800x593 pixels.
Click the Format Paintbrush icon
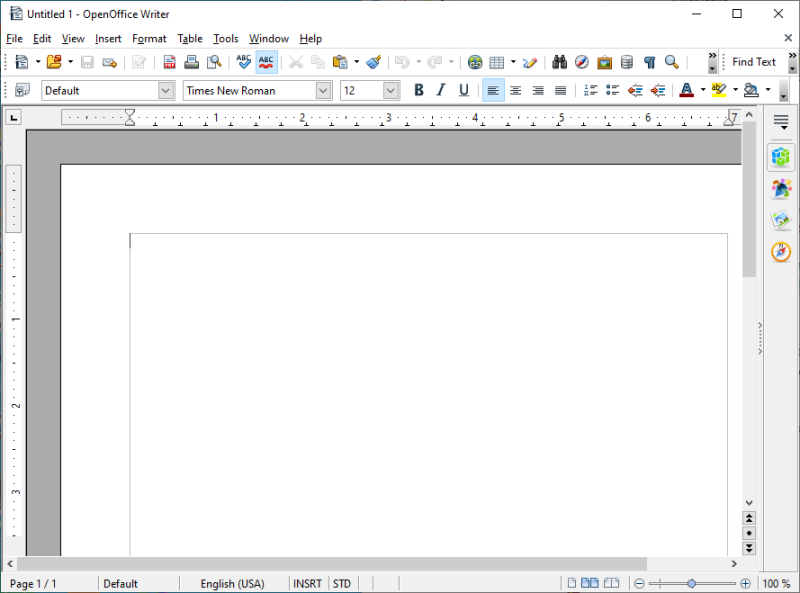373,62
